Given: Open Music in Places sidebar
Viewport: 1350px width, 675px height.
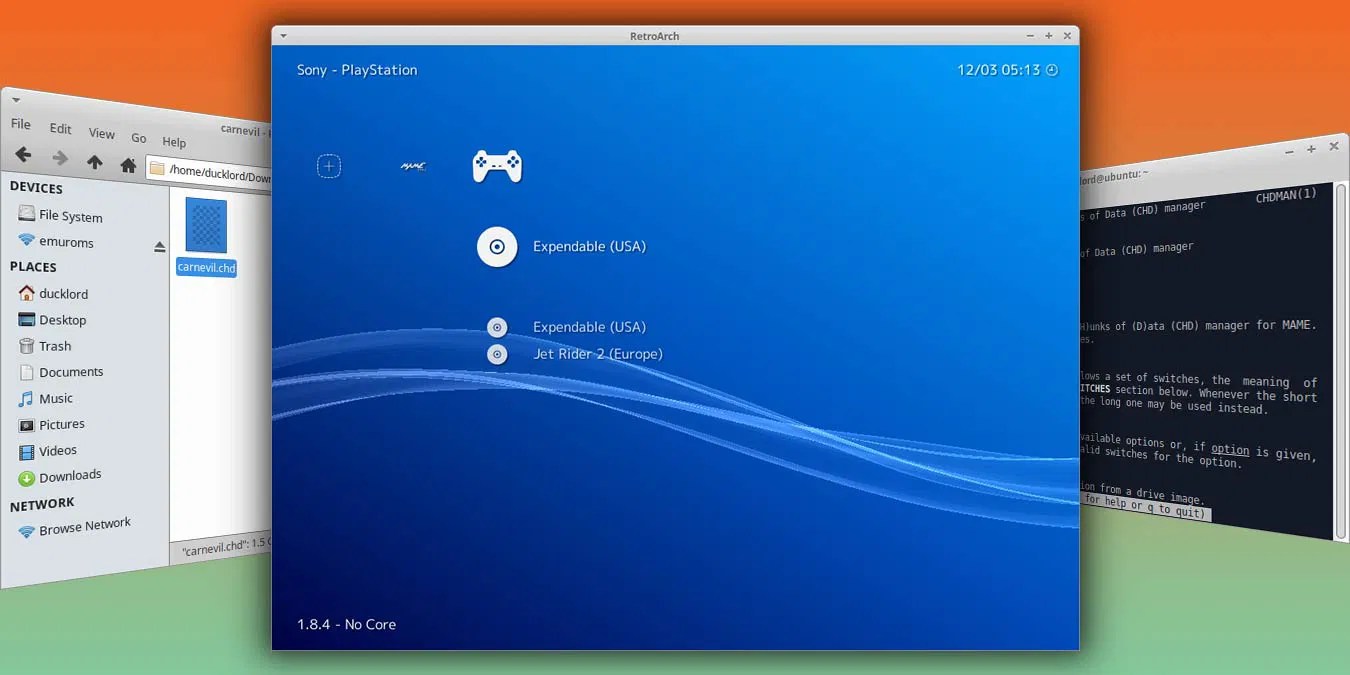Looking at the screenshot, I should [x=46, y=398].
